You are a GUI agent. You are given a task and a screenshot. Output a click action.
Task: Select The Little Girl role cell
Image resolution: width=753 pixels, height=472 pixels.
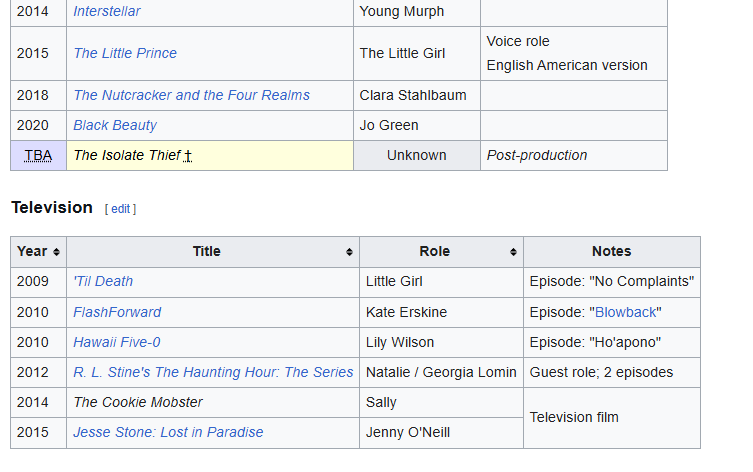pyautogui.click(x=417, y=53)
